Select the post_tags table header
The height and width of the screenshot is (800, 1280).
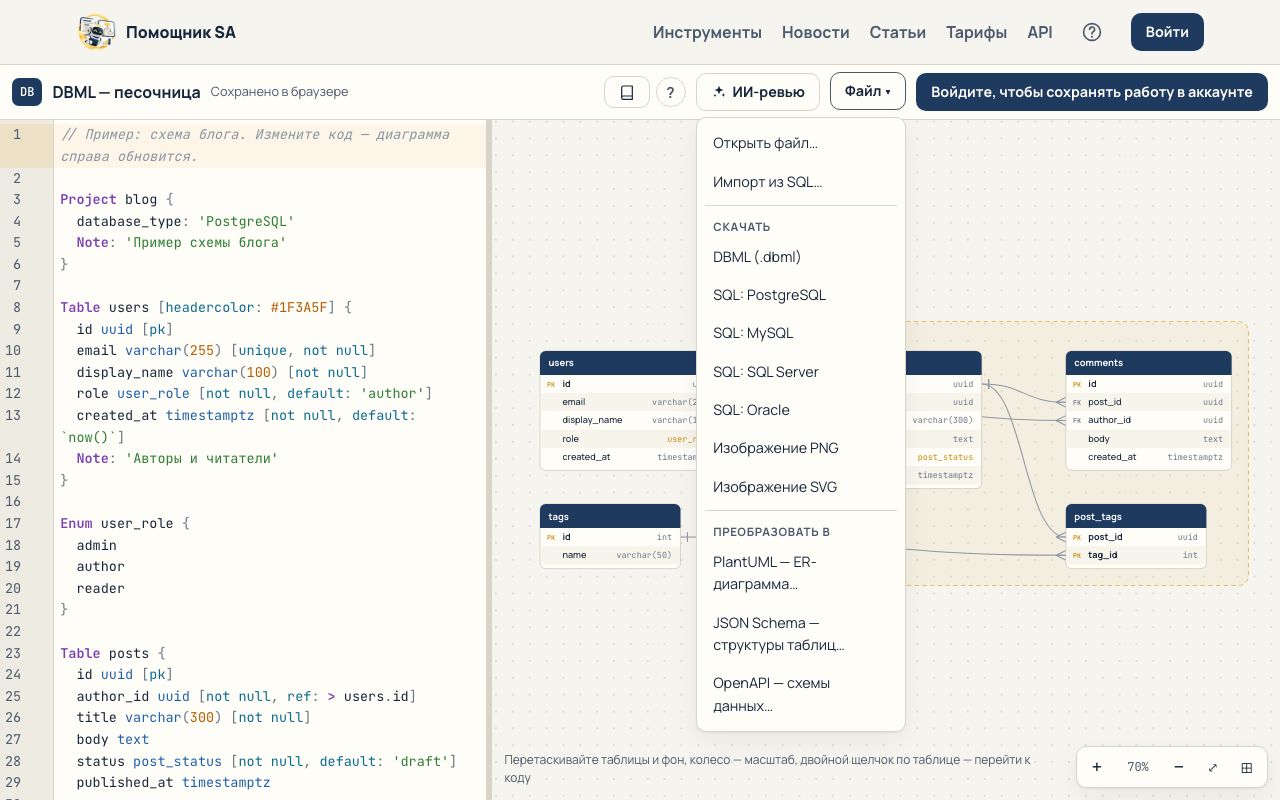1136,516
